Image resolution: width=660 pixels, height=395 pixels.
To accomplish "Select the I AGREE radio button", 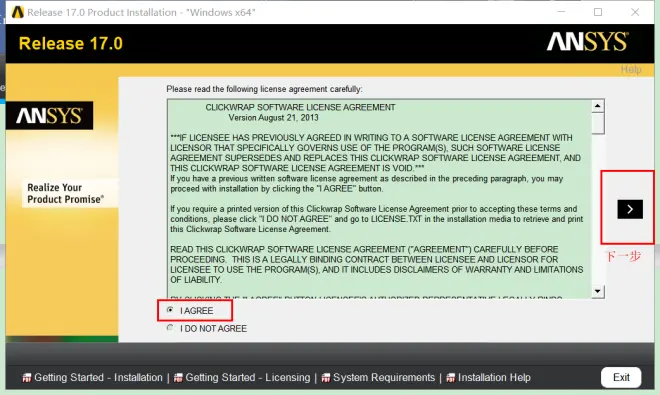I will [170, 310].
